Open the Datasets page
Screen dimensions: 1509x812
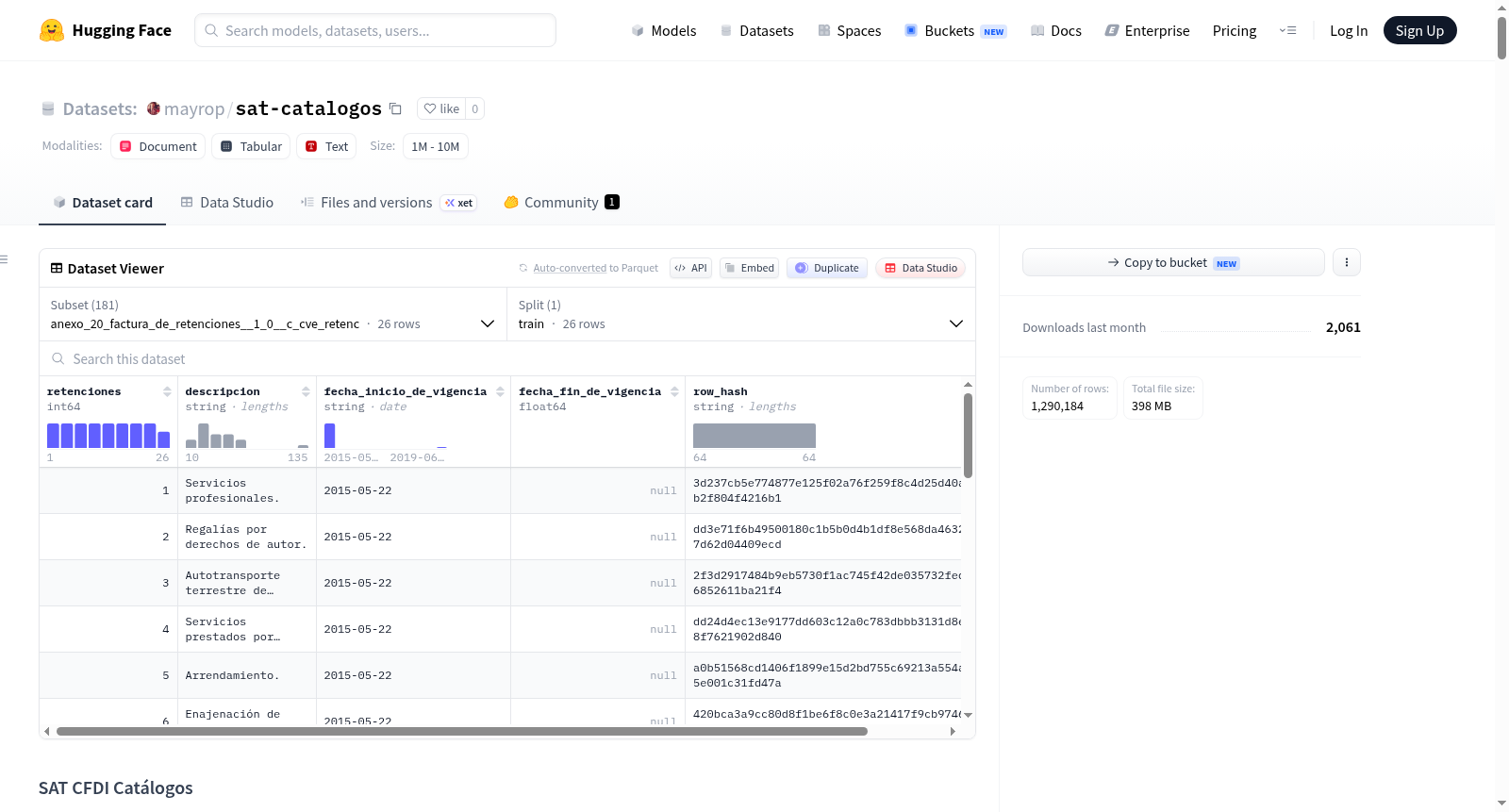[756, 30]
